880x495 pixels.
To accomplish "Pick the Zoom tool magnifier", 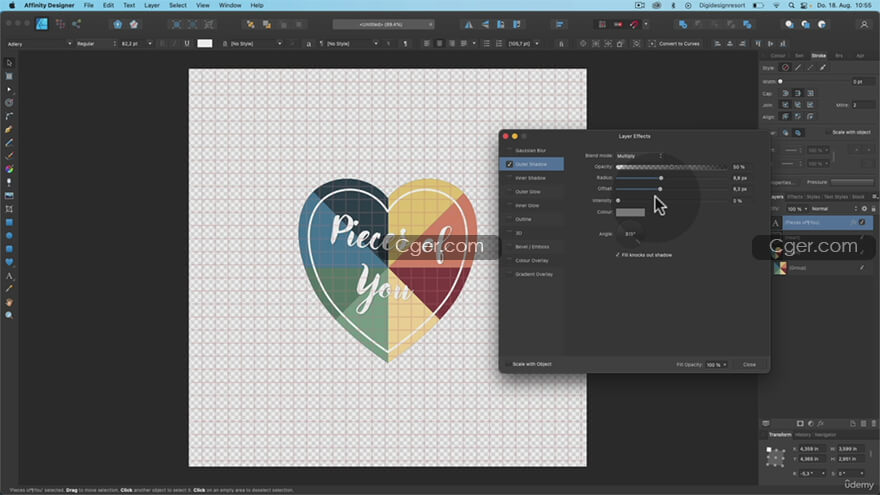I will [9, 315].
